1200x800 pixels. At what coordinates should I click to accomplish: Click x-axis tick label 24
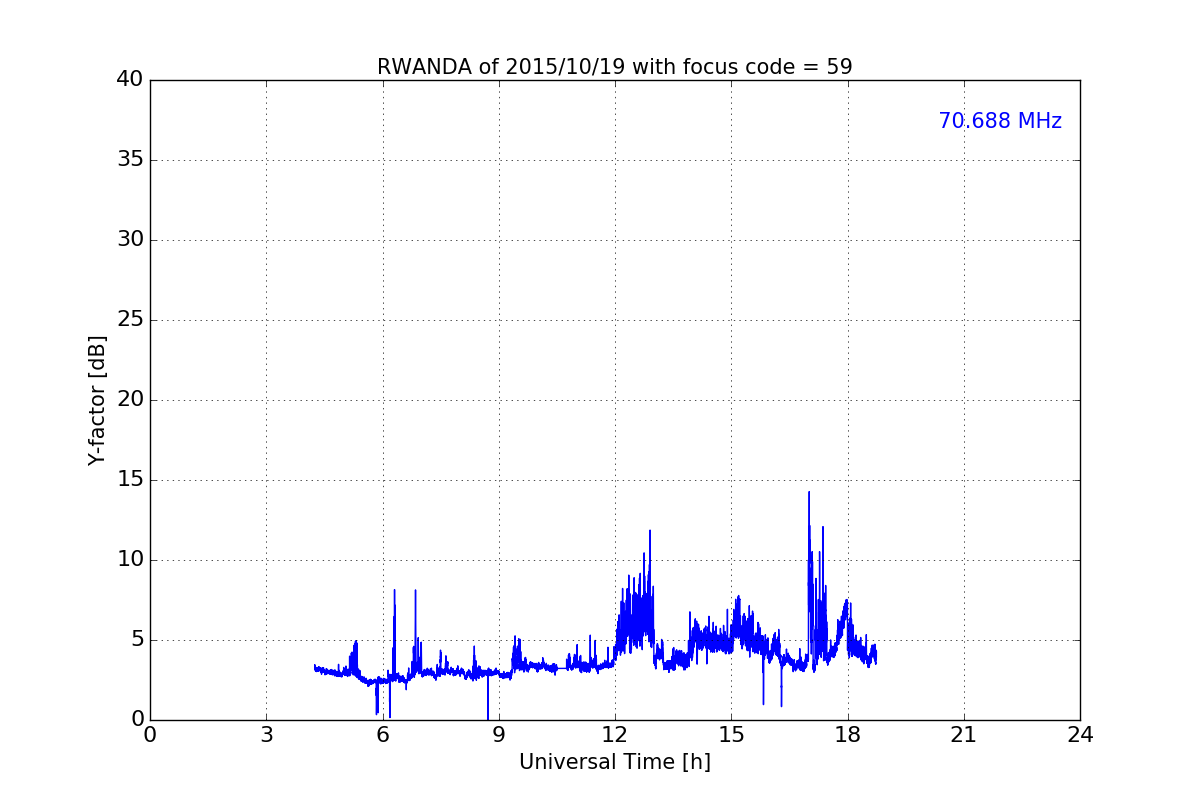pyautogui.click(x=1080, y=734)
